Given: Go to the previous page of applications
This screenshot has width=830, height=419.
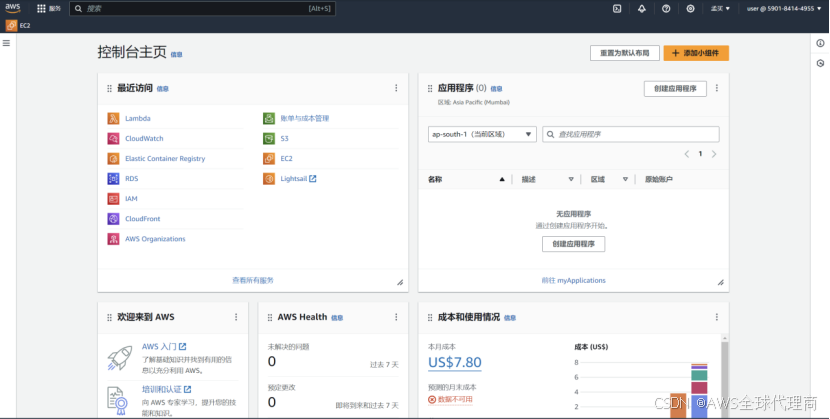Looking at the screenshot, I should [687, 154].
